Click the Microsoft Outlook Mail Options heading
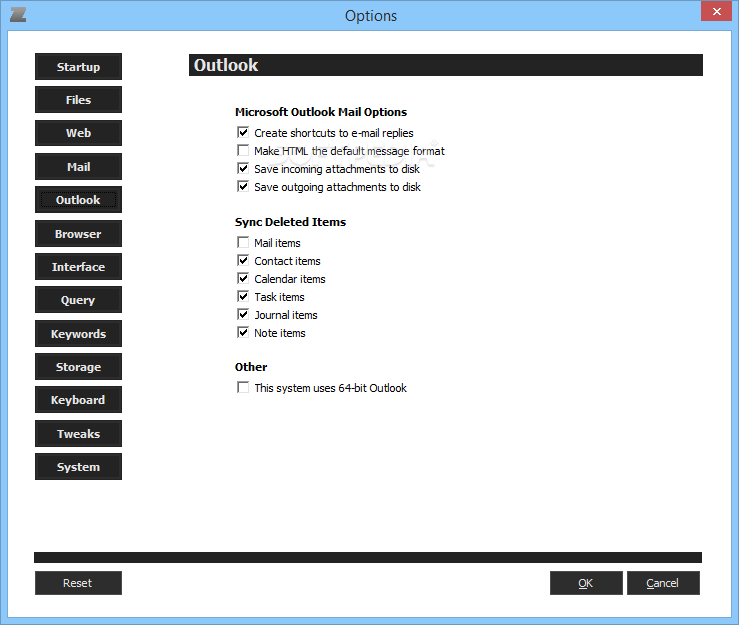This screenshot has height=625, width=739. pyautogui.click(x=321, y=112)
